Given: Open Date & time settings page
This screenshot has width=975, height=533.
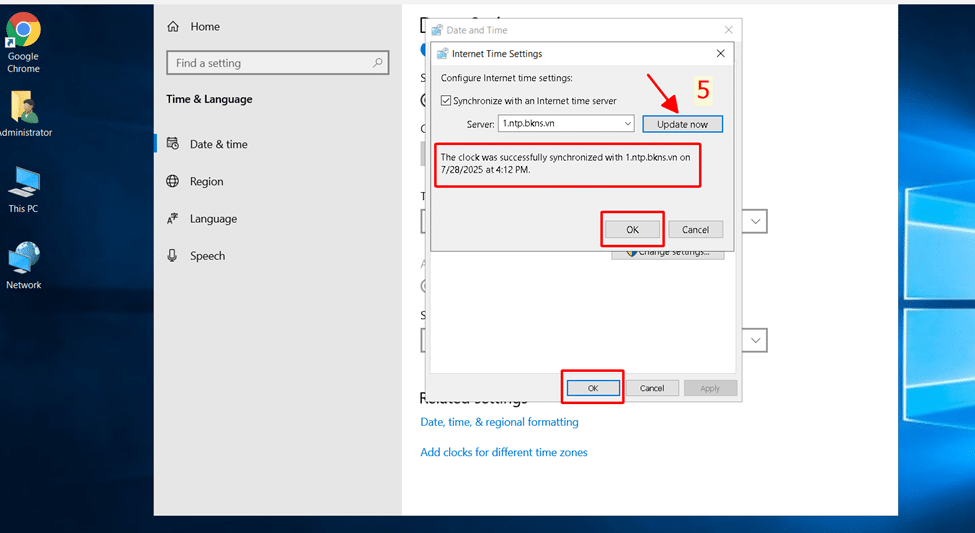Looking at the screenshot, I should pos(218,144).
